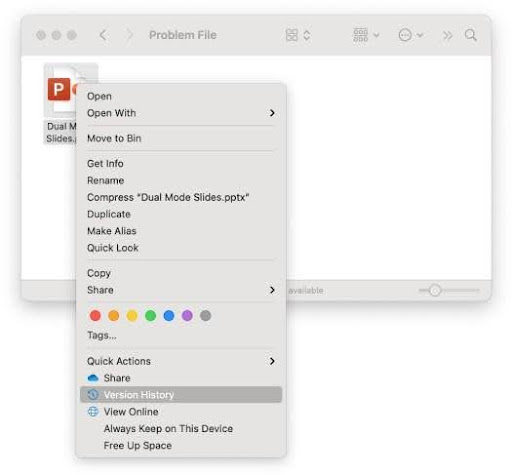512x475 pixels.
Task: Expand the Open With submenu
Action: pos(181,113)
